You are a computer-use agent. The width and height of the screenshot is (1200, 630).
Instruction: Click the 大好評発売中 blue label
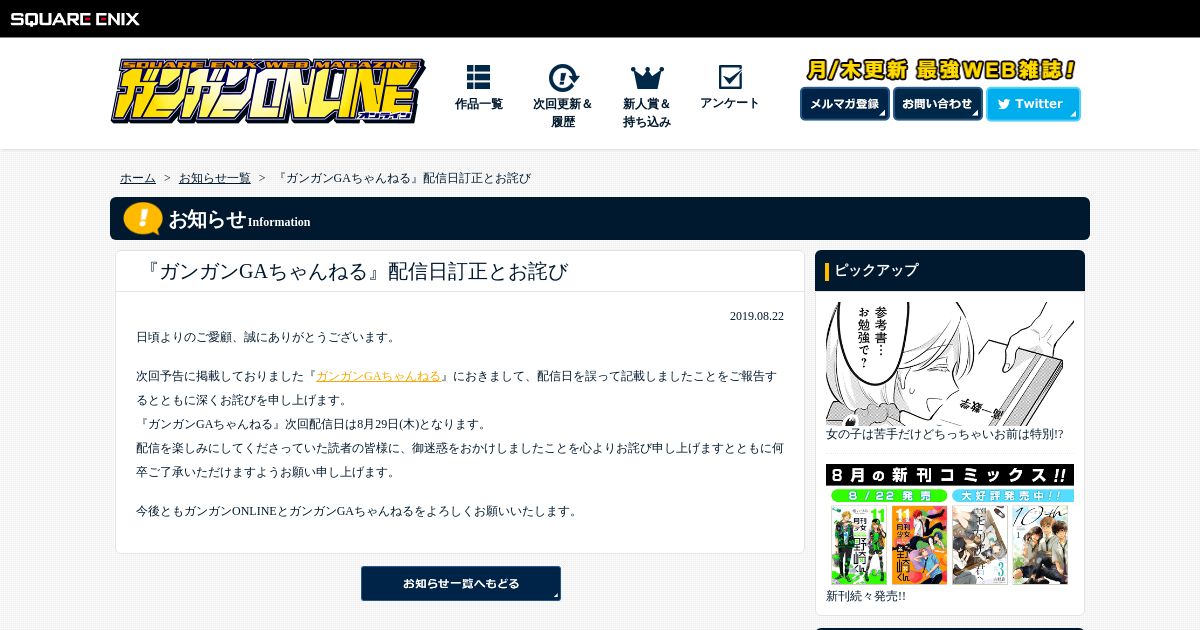point(1012,495)
